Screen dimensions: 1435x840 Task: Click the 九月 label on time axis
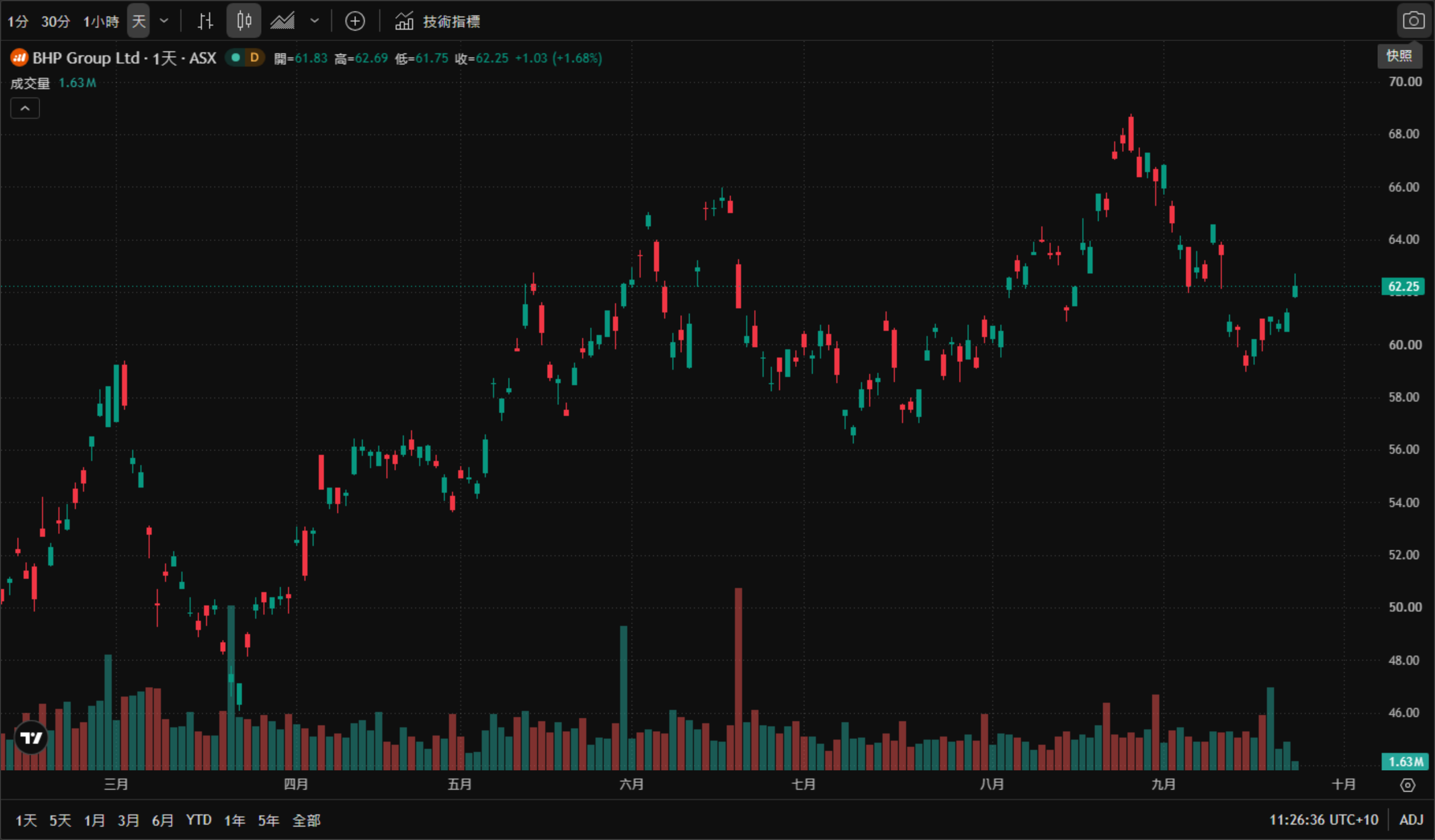click(1163, 785)
